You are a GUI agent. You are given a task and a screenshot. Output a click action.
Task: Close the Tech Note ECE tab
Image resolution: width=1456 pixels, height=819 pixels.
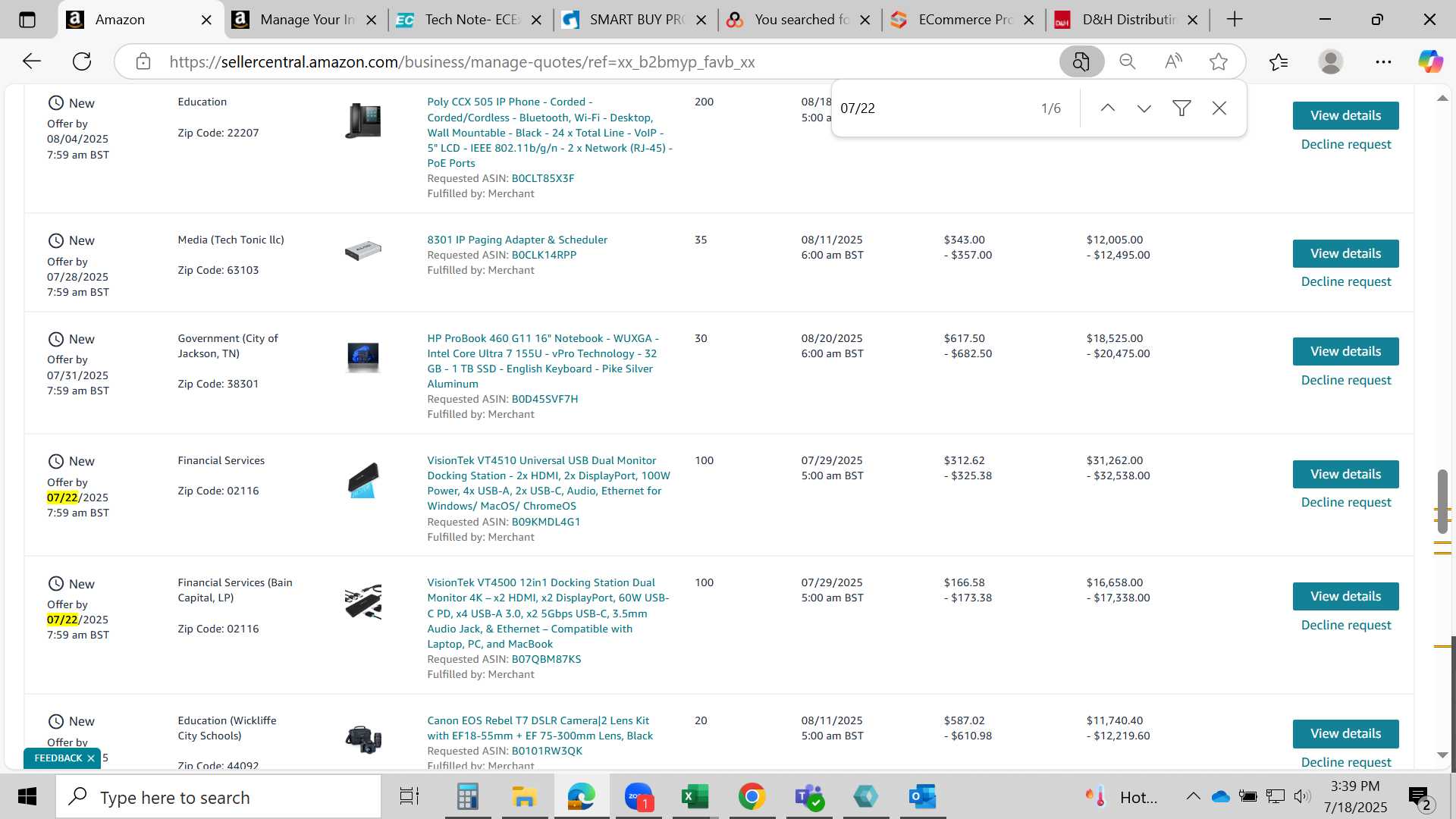(536, 20)
